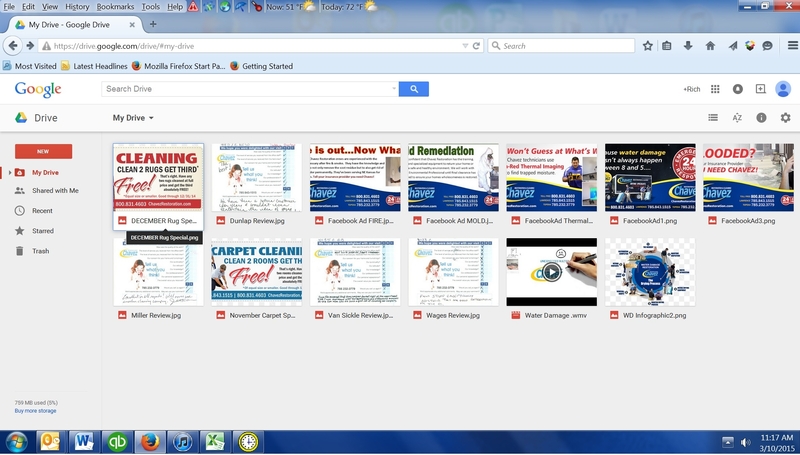Open the Firefox downloads arrow
The width and height of the screenshot is (800, 455).
pos(688,46)
